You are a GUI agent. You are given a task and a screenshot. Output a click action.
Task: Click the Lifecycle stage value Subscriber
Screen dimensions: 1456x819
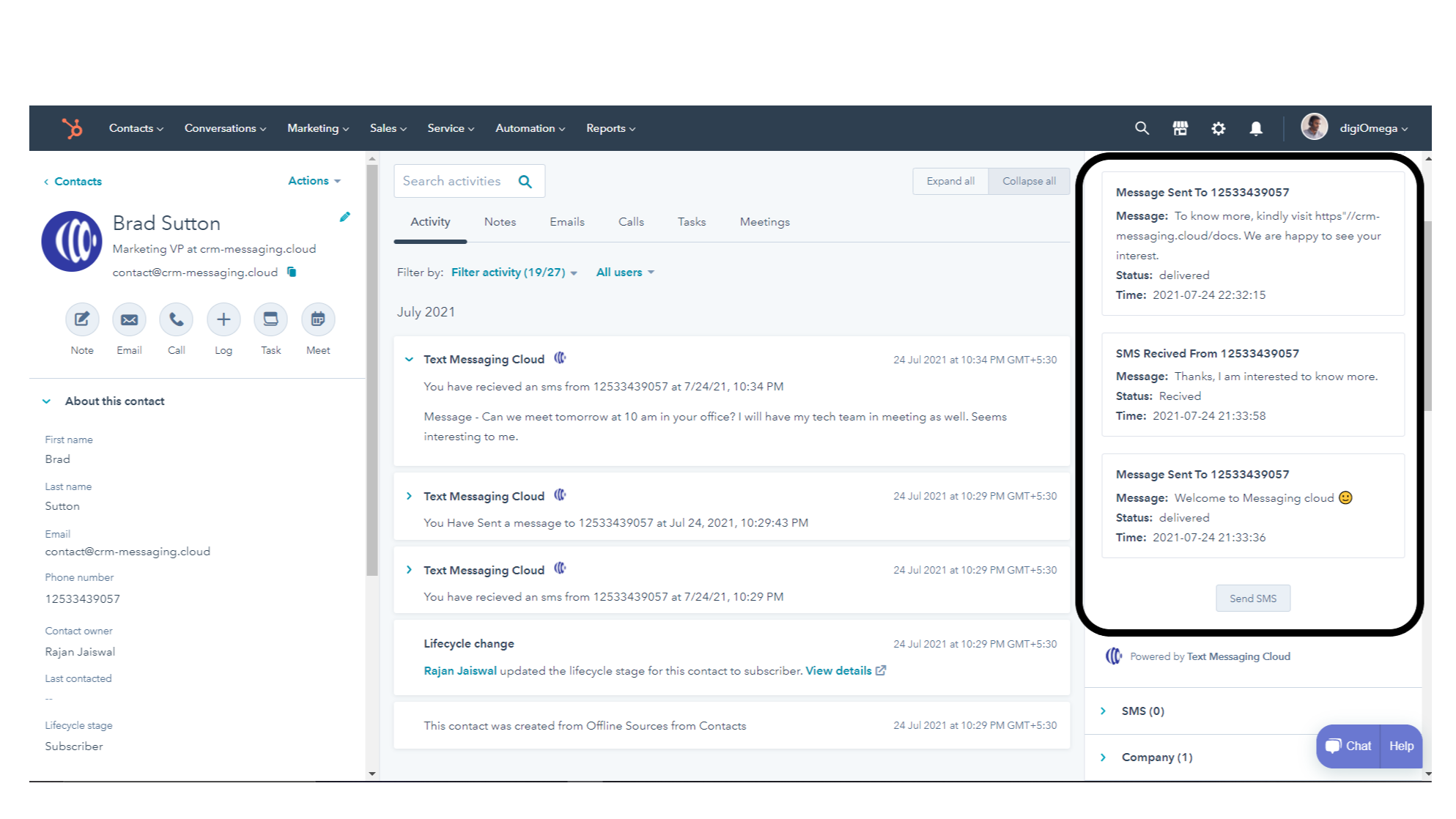(x=74, y=746)
